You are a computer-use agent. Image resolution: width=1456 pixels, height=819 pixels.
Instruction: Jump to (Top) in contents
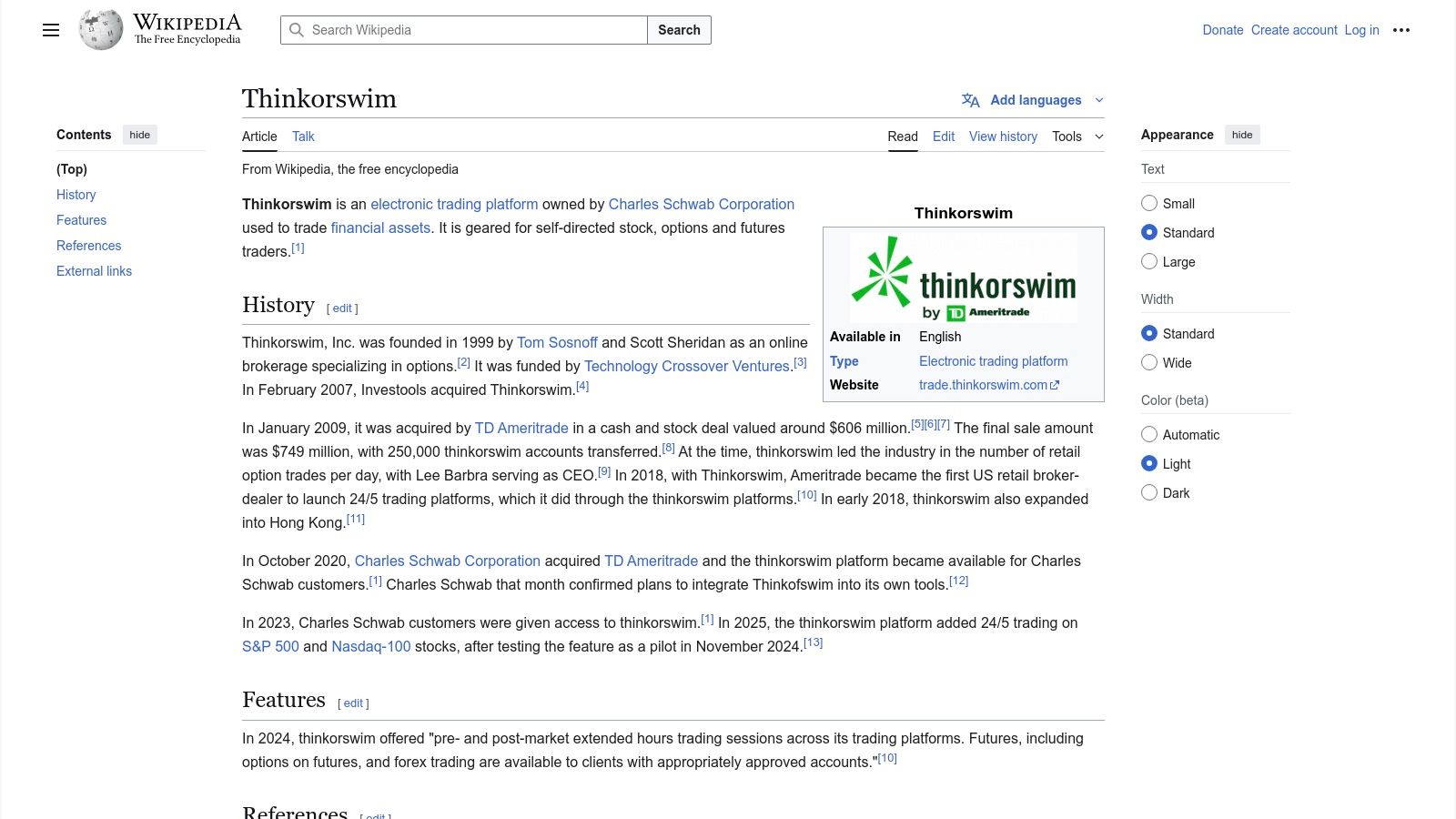(72, 169)
